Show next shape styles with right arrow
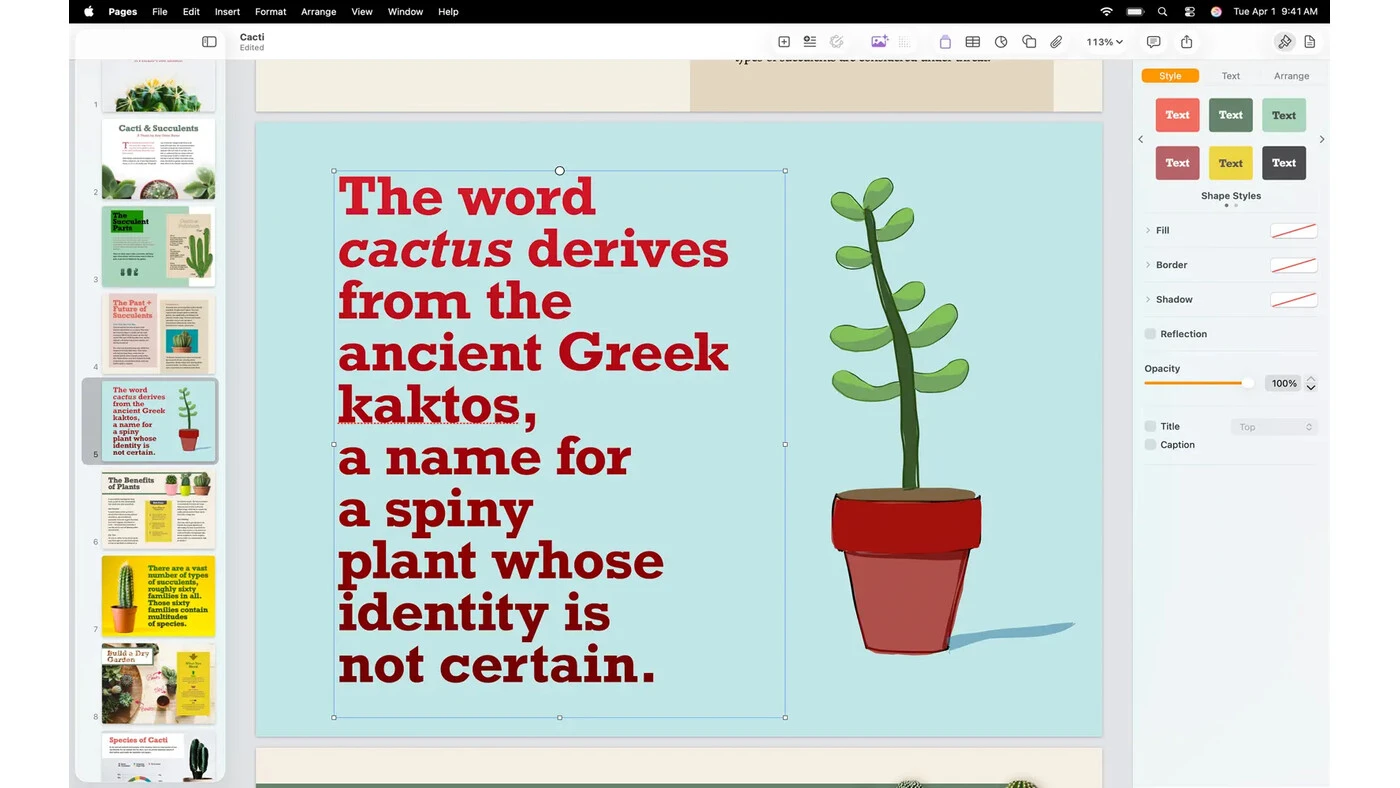This screenshot has width=1400, height=788. pos(1322,139)
